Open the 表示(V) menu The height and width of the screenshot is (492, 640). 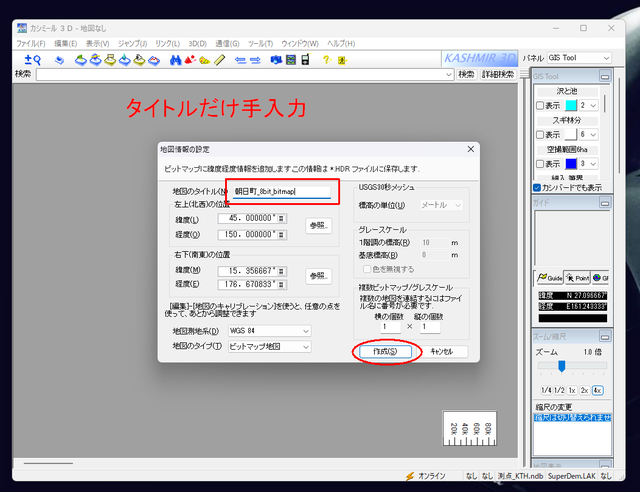click(x=97, y=43)
